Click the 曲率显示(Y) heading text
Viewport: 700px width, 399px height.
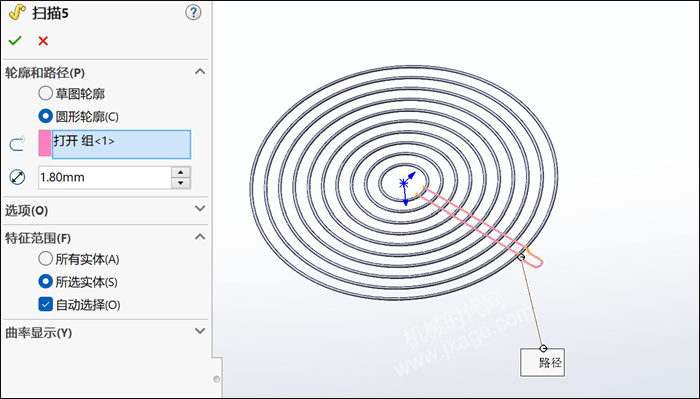38,332
